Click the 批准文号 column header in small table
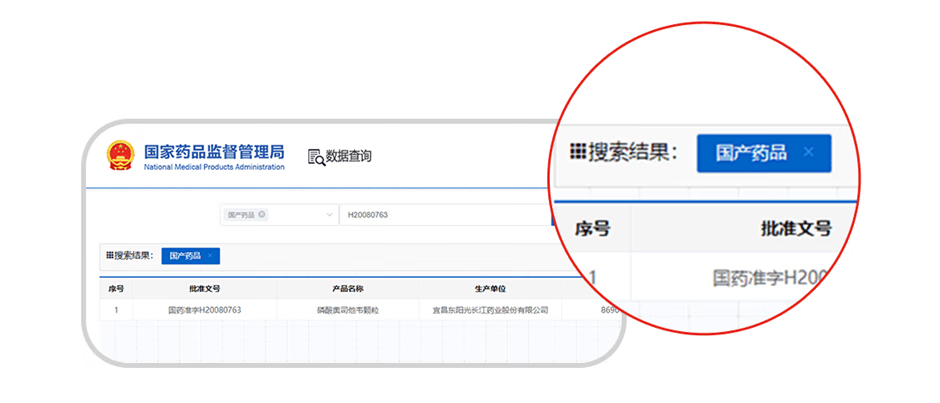This screenshot has width=940, height=403. 204,289
